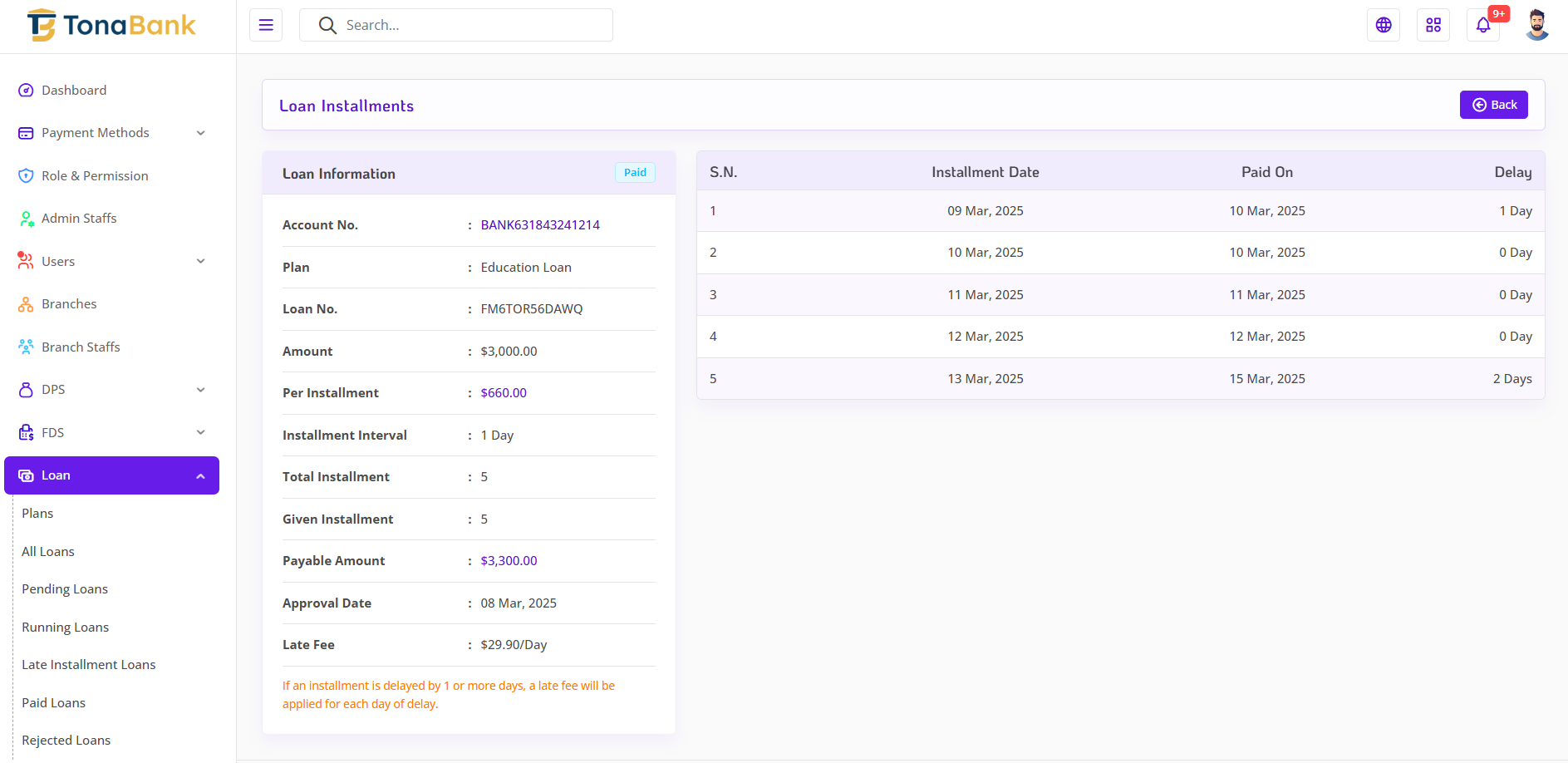This screenshot has height=763, width=1568.
Task: Expand the FDS submenu
Action: [x=111, y=432]
